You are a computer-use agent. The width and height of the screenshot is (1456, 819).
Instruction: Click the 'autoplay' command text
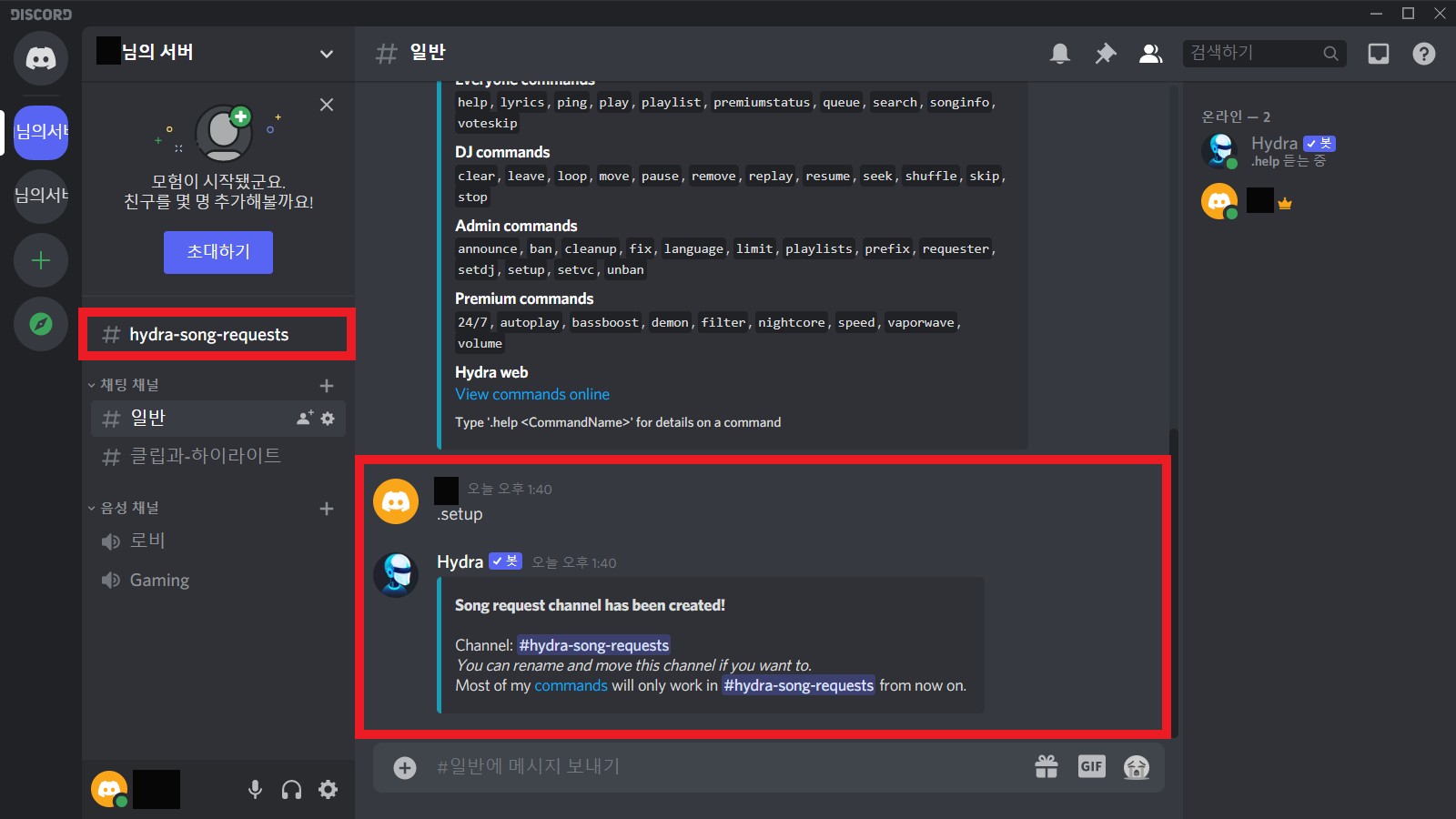530,322
